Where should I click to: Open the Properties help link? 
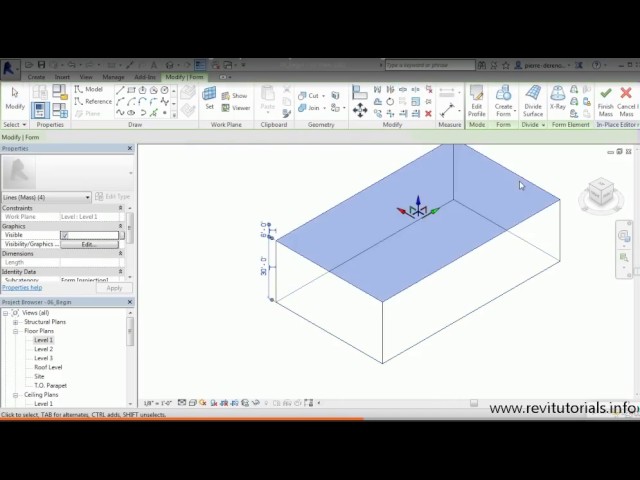click(22, 288)
